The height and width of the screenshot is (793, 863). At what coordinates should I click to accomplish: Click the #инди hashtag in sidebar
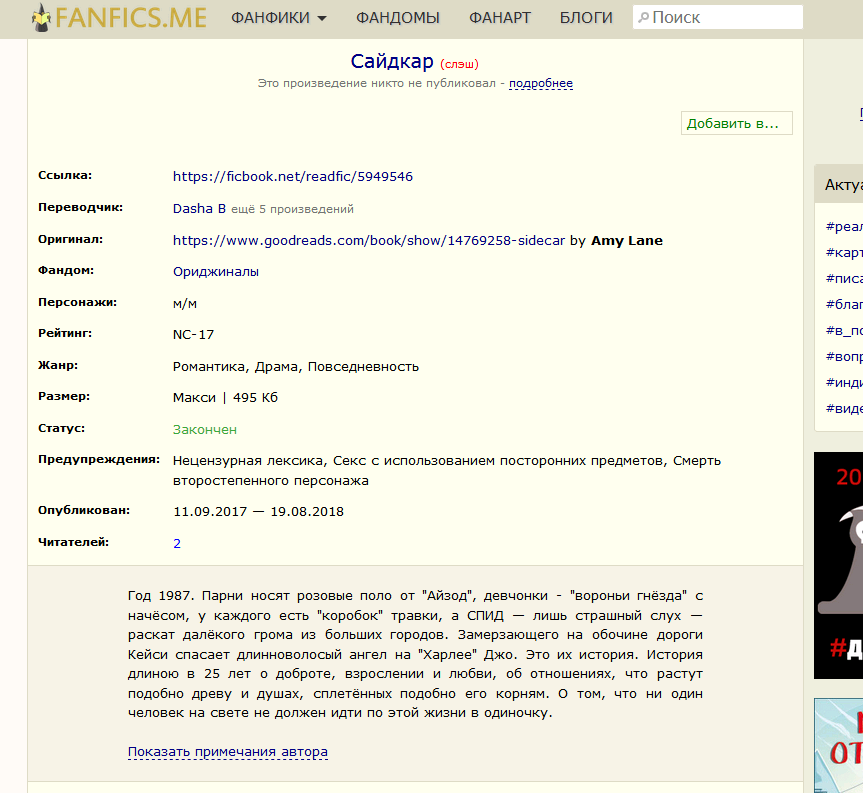[x=844, y=382]
